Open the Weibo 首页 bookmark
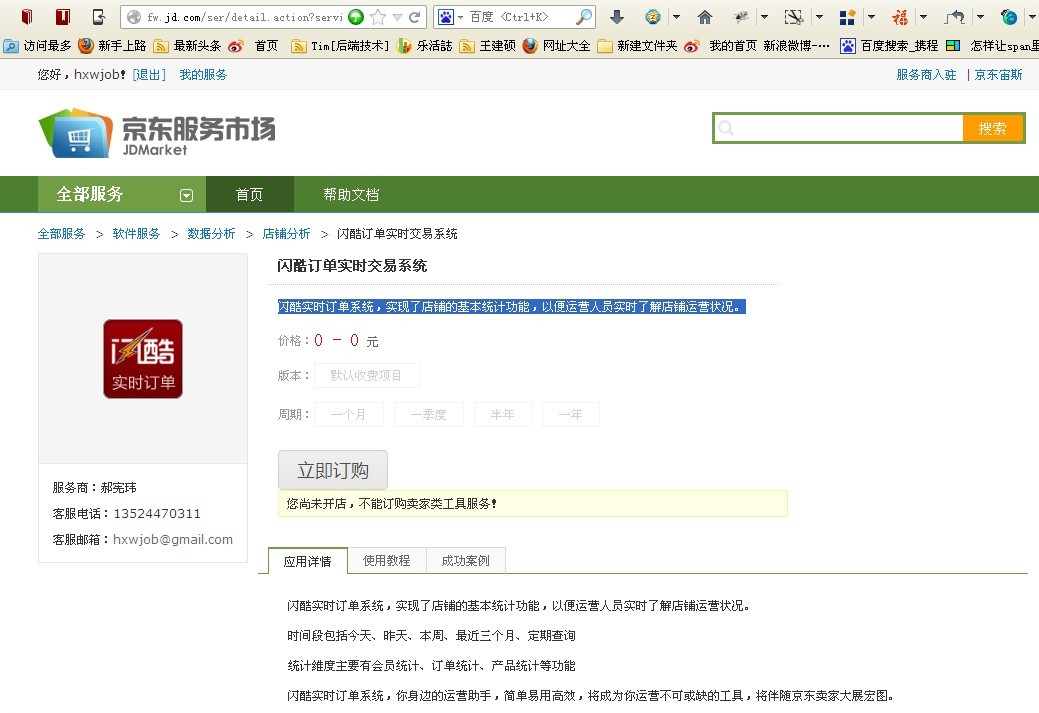The width and height of the screenshot is (1039, 713). click(x=253, y=46)
